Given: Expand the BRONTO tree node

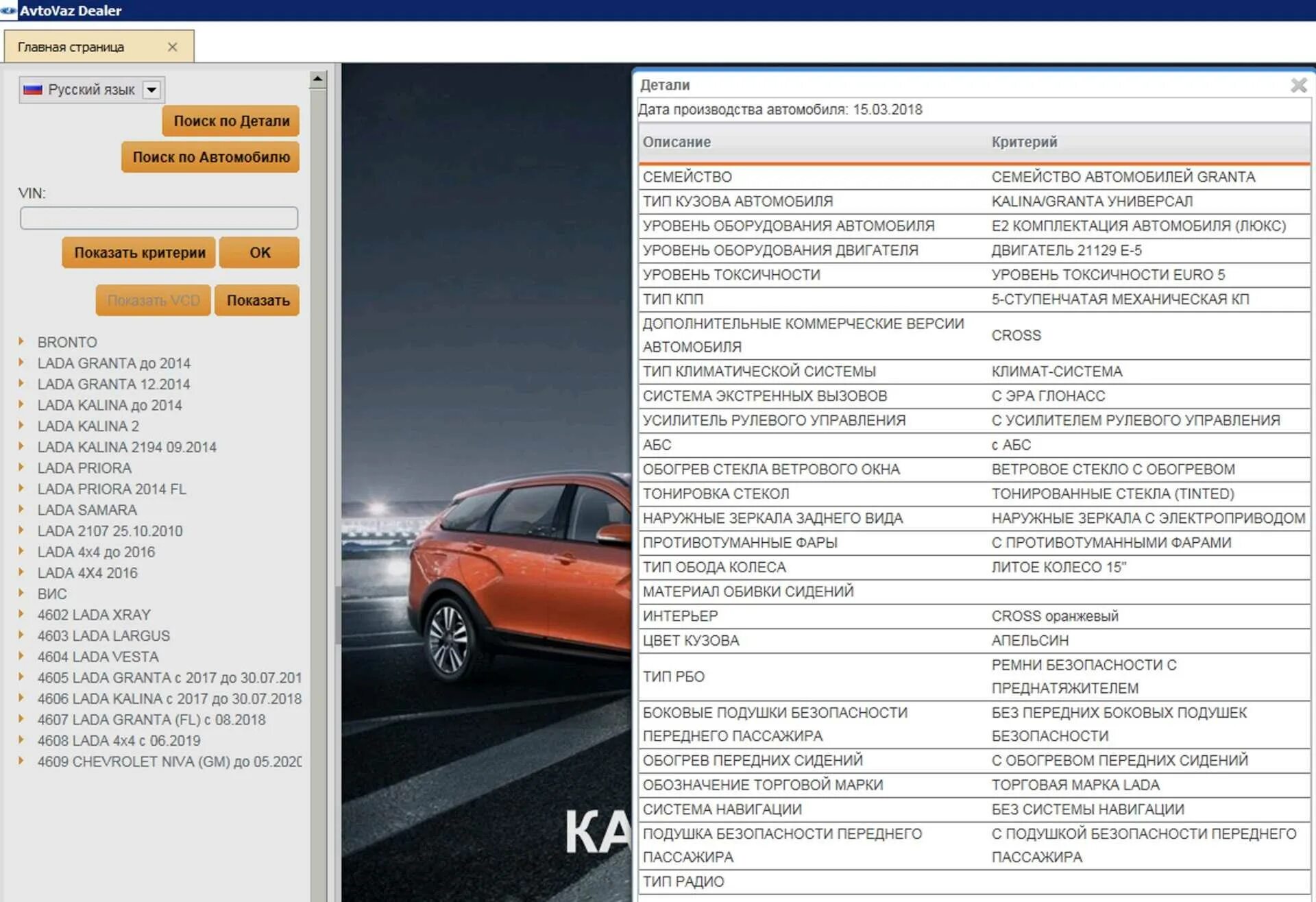Looking at the screenshot, I should point(21,341).
